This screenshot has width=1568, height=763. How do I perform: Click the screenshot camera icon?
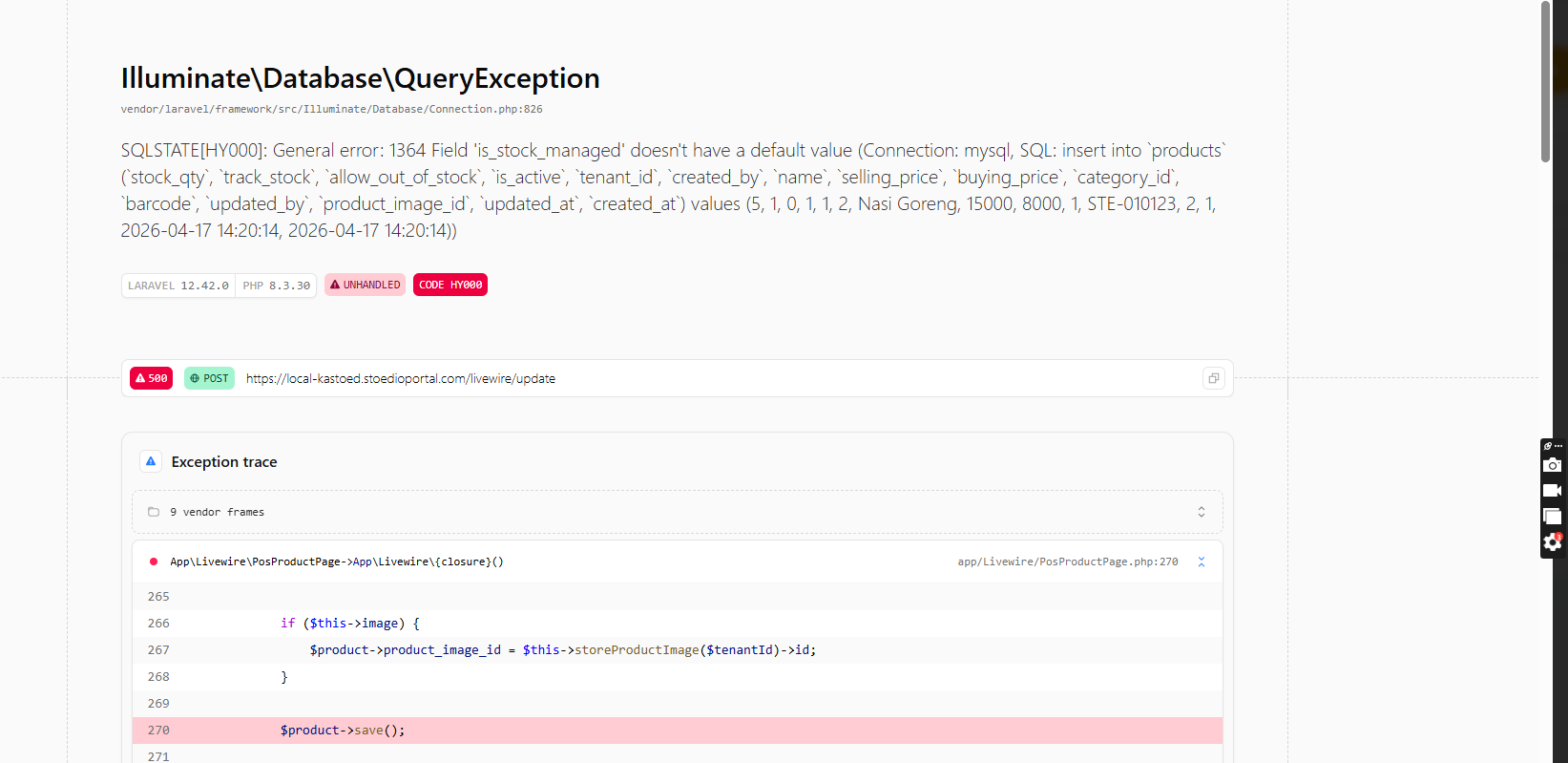click(1552, 465)
